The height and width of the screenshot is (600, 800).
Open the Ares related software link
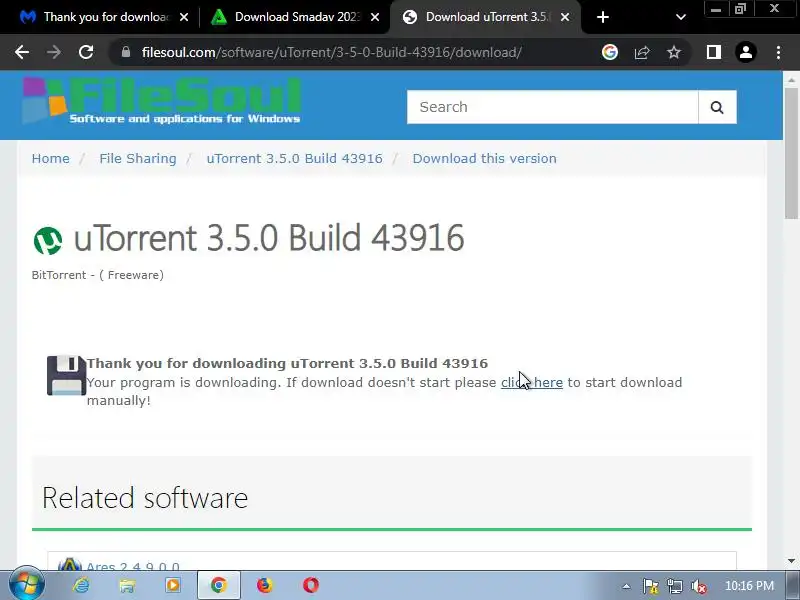point(133,566)
